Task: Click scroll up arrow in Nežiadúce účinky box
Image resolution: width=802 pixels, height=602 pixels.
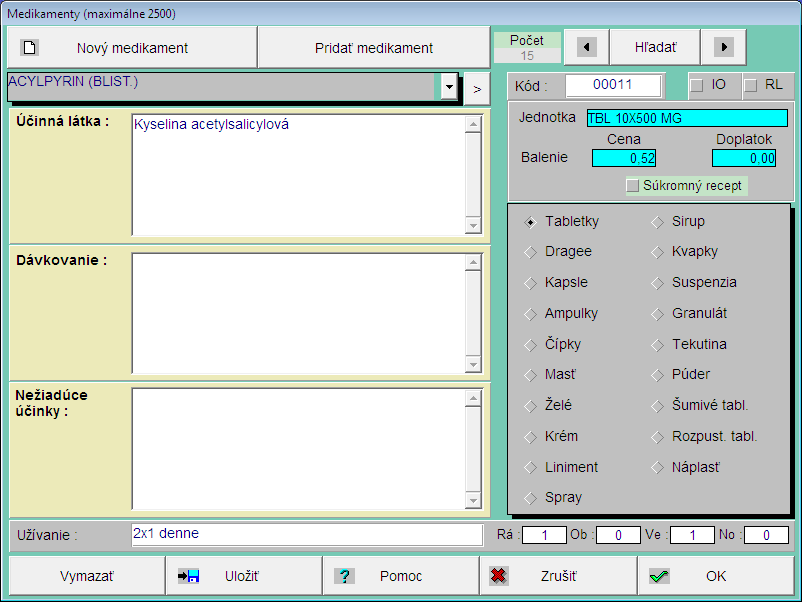Action: (x=473, y=398)
